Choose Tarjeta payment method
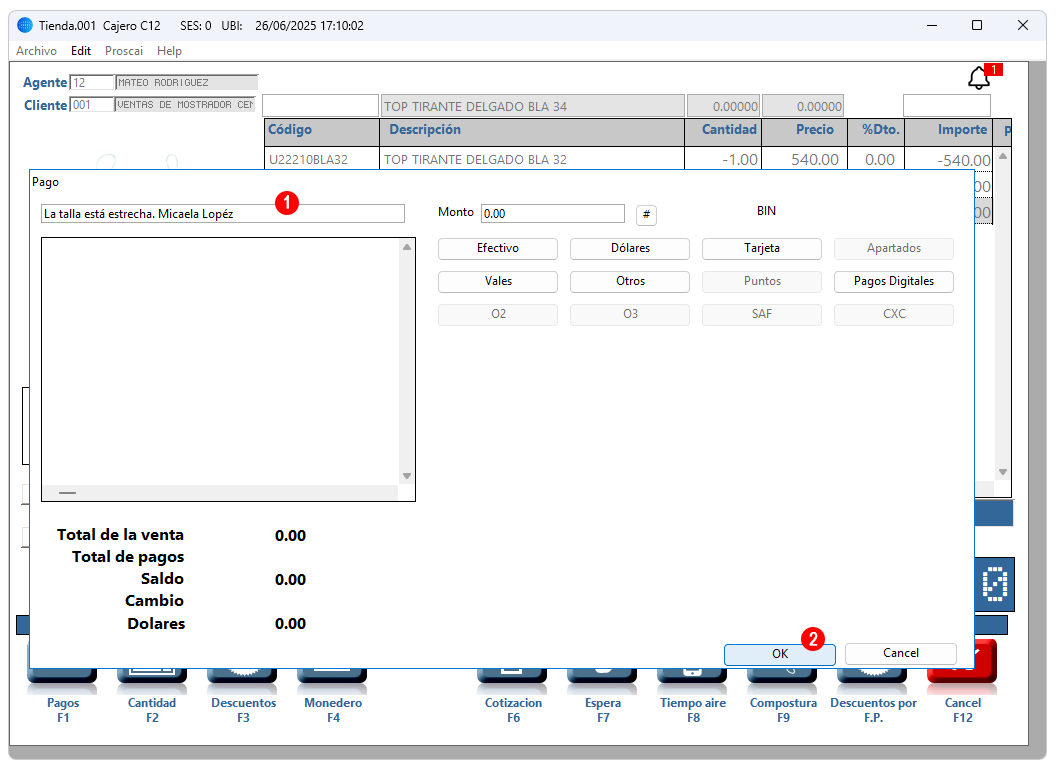The height and width of the screenshot is (767, 1057). pyautogui.click(x=762, y=248)
